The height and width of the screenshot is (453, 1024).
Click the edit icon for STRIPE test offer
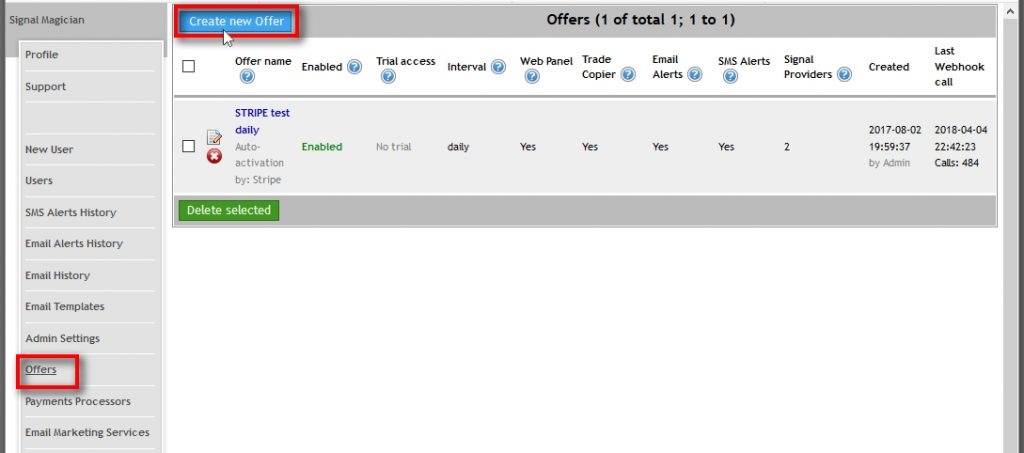pos(214,138)
